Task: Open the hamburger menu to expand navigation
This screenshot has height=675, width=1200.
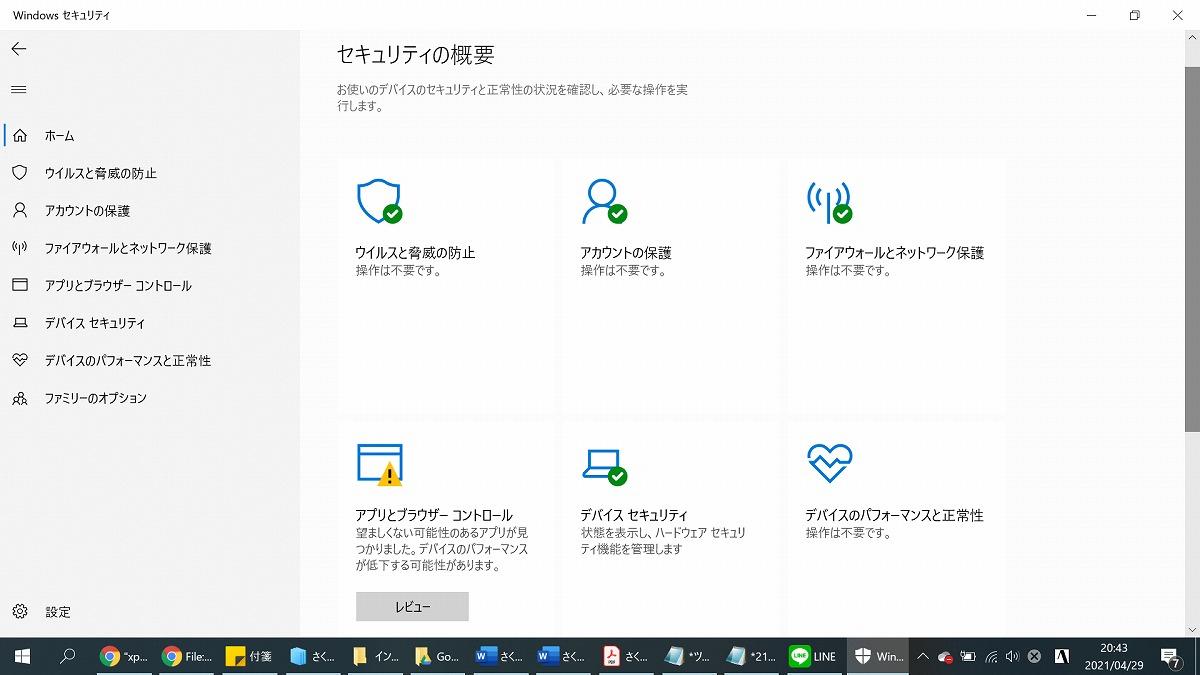Action: pos(18,89)
